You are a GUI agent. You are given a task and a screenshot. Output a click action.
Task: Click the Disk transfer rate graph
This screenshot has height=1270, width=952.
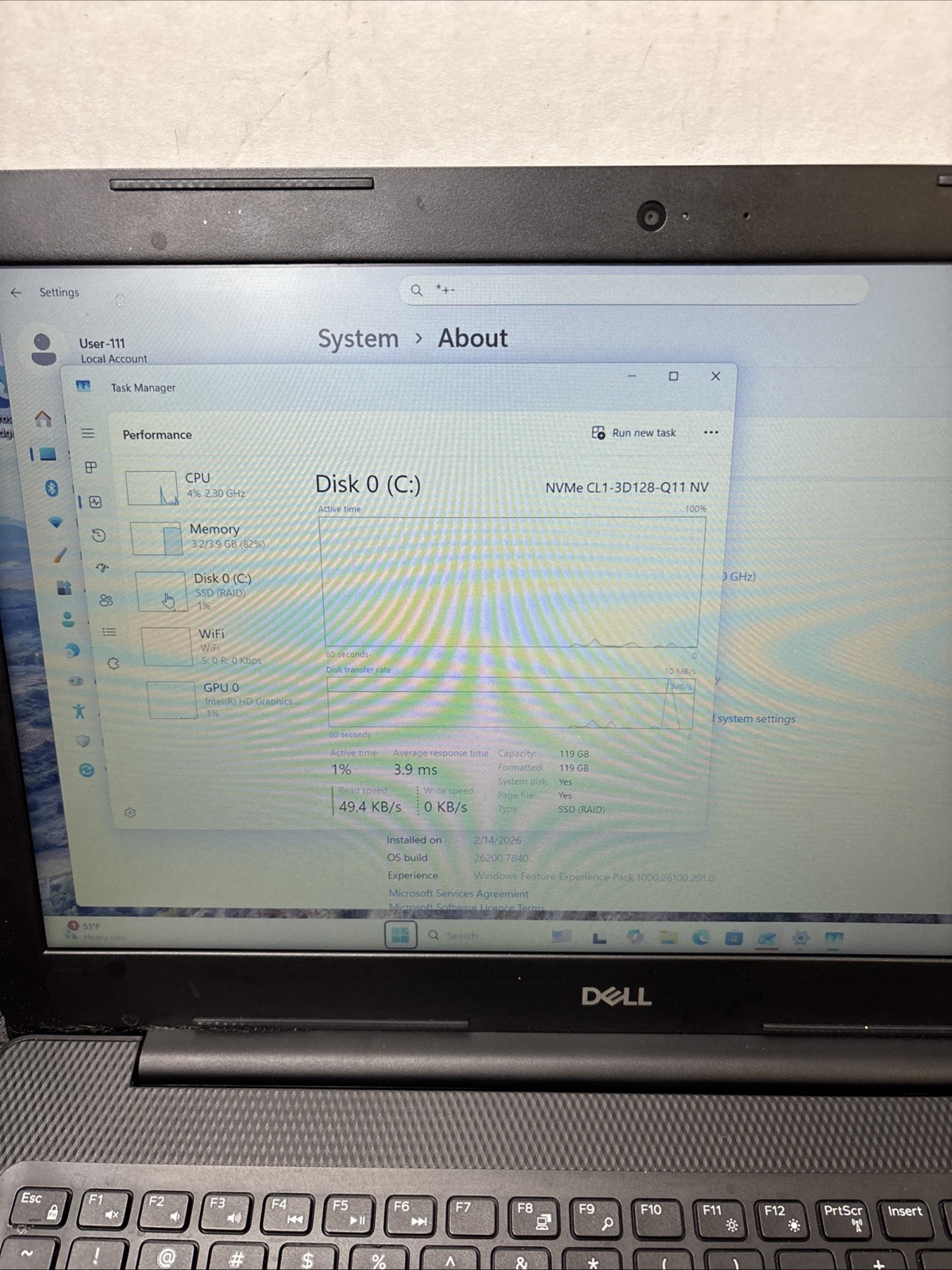point(510,703)
